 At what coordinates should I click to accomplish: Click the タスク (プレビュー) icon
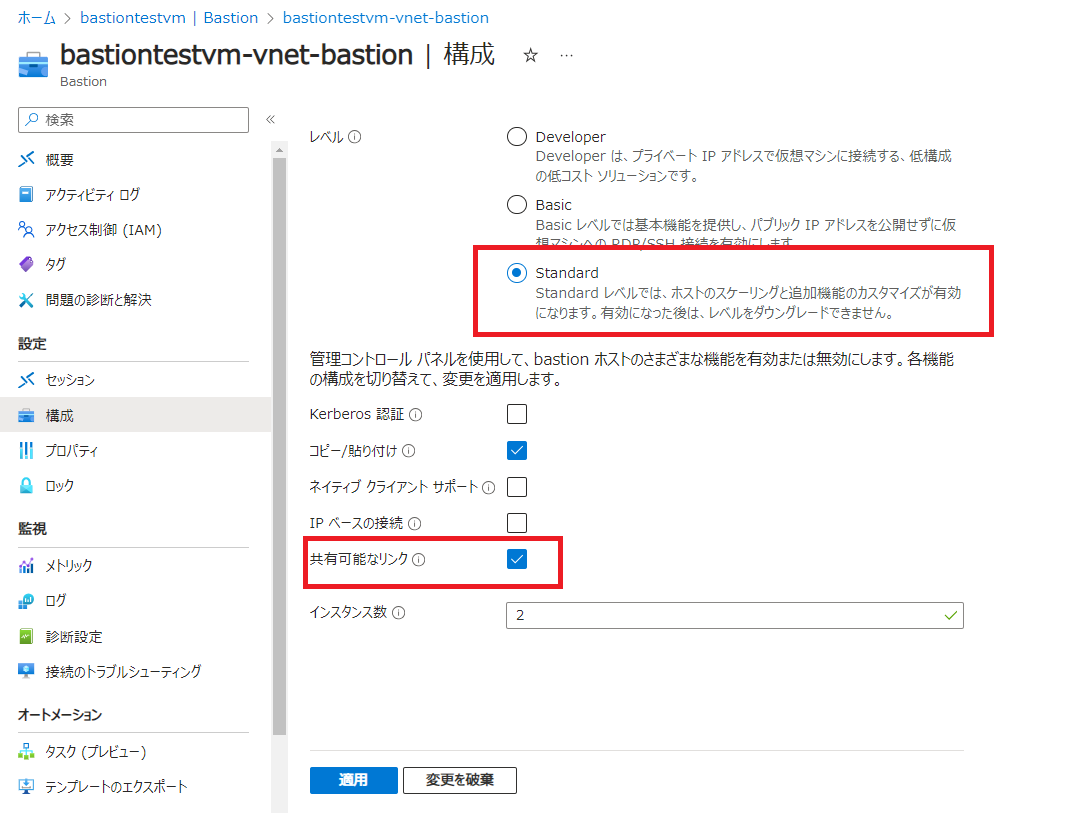[26, 751]
